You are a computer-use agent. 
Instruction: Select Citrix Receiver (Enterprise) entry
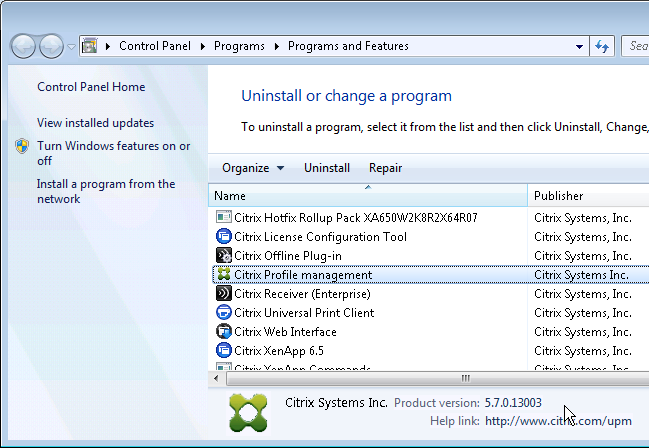coord(303,294)
